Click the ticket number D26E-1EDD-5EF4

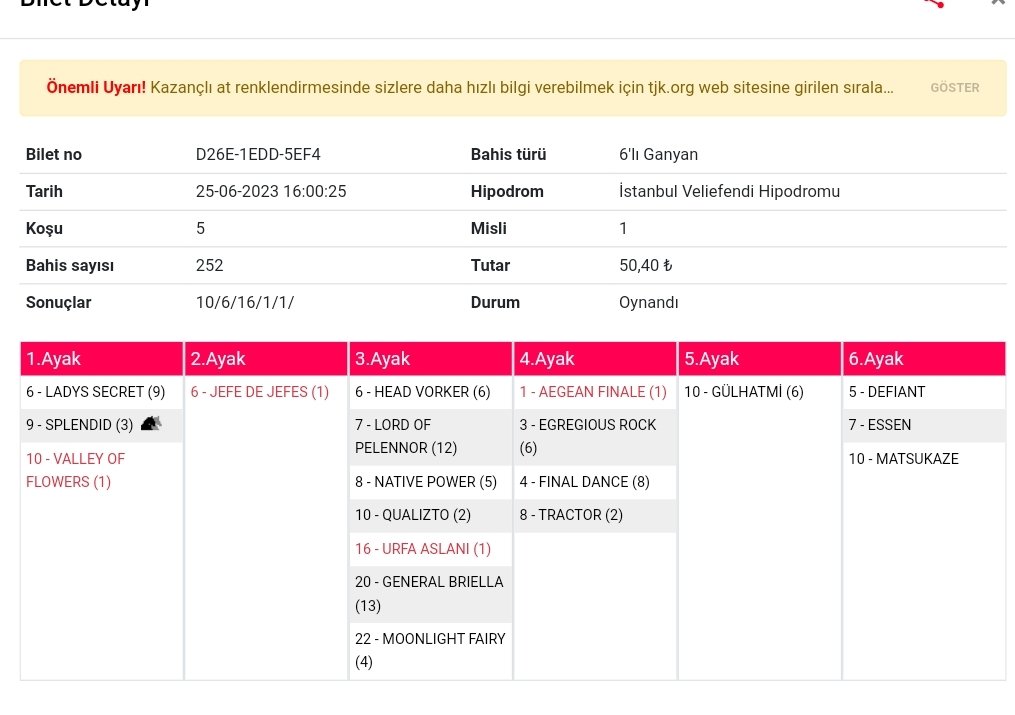coord(258,155)
